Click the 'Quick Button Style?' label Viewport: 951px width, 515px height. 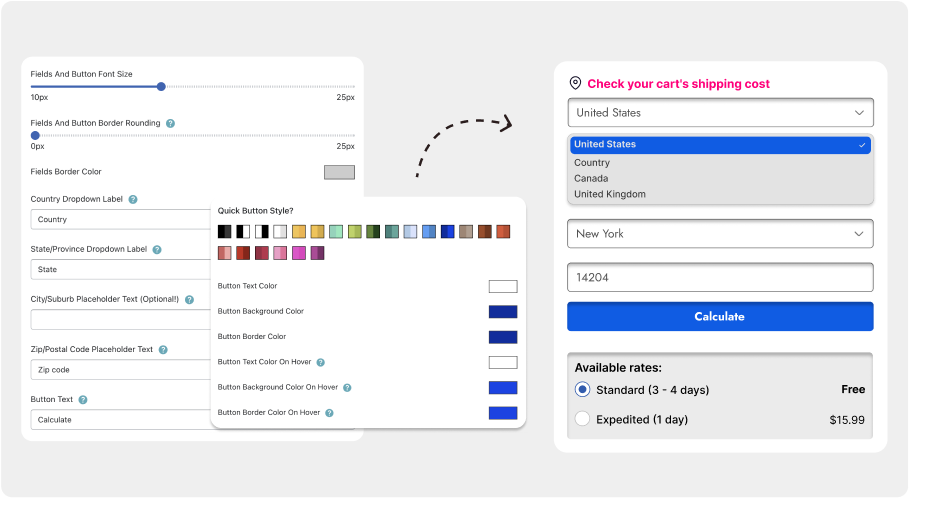tap(255, 211)
